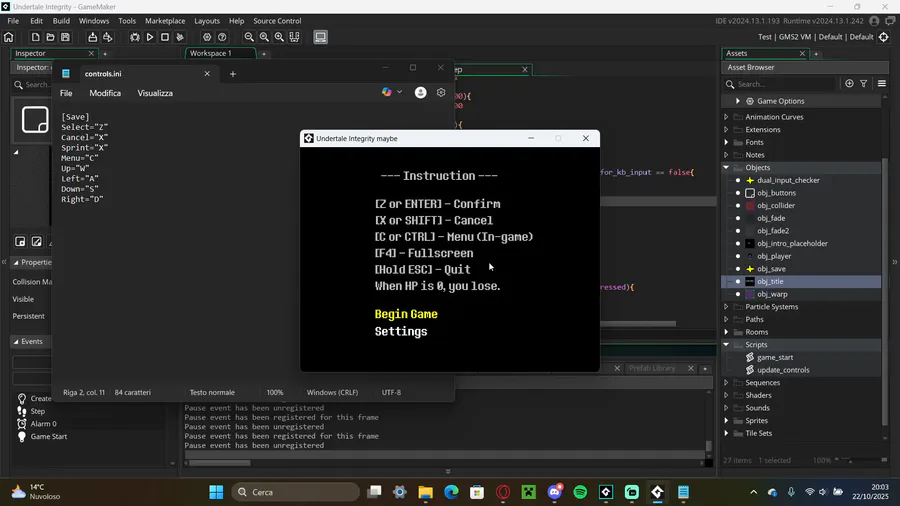The image size is (900, 506).
Task: Stop the running game with the stop icon
Action: tap(165, 37)
